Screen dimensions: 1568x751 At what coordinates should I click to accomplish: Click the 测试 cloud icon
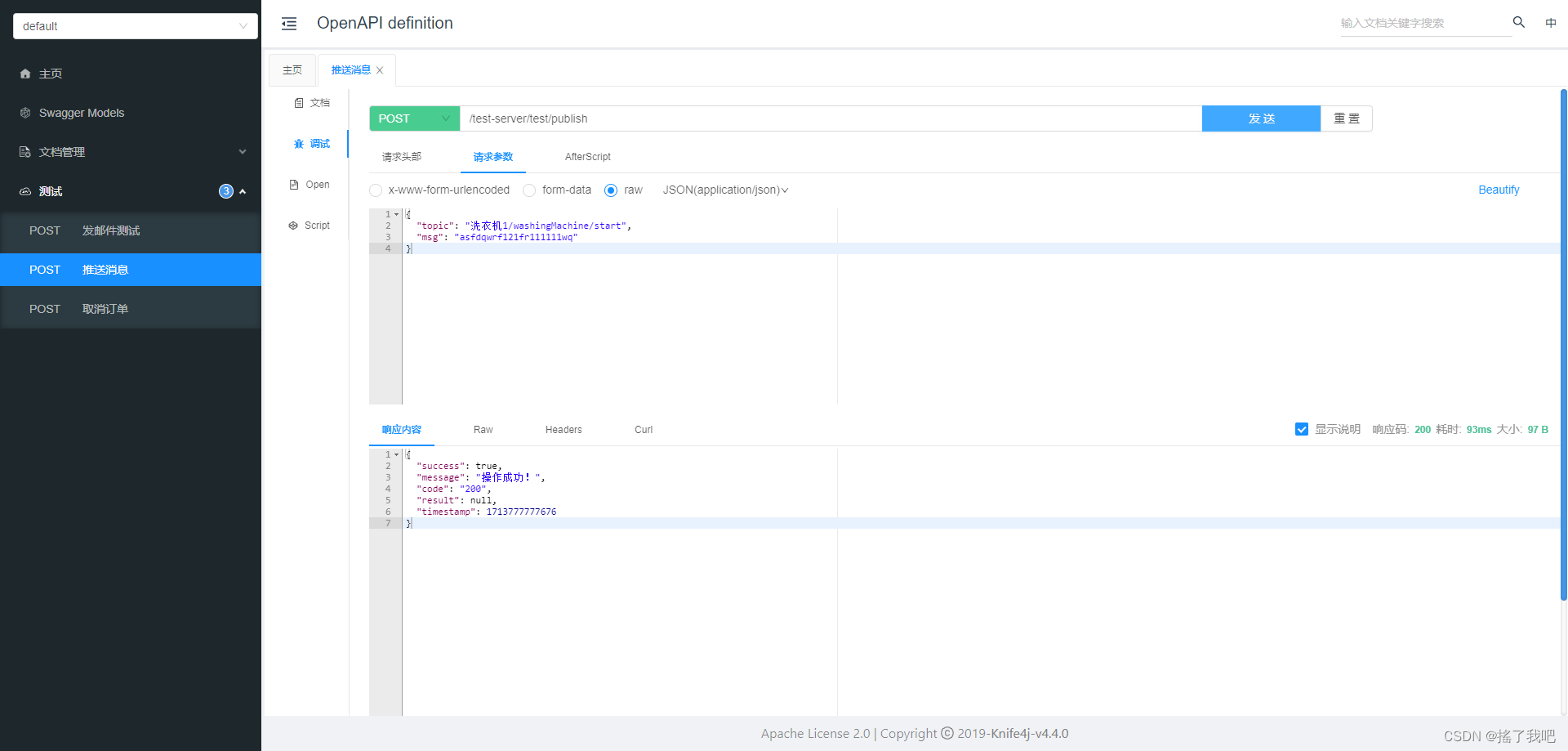click(25, 191)
